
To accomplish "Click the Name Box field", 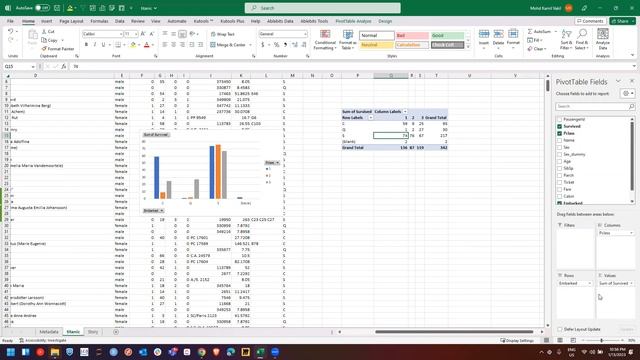I will [17, 66].
